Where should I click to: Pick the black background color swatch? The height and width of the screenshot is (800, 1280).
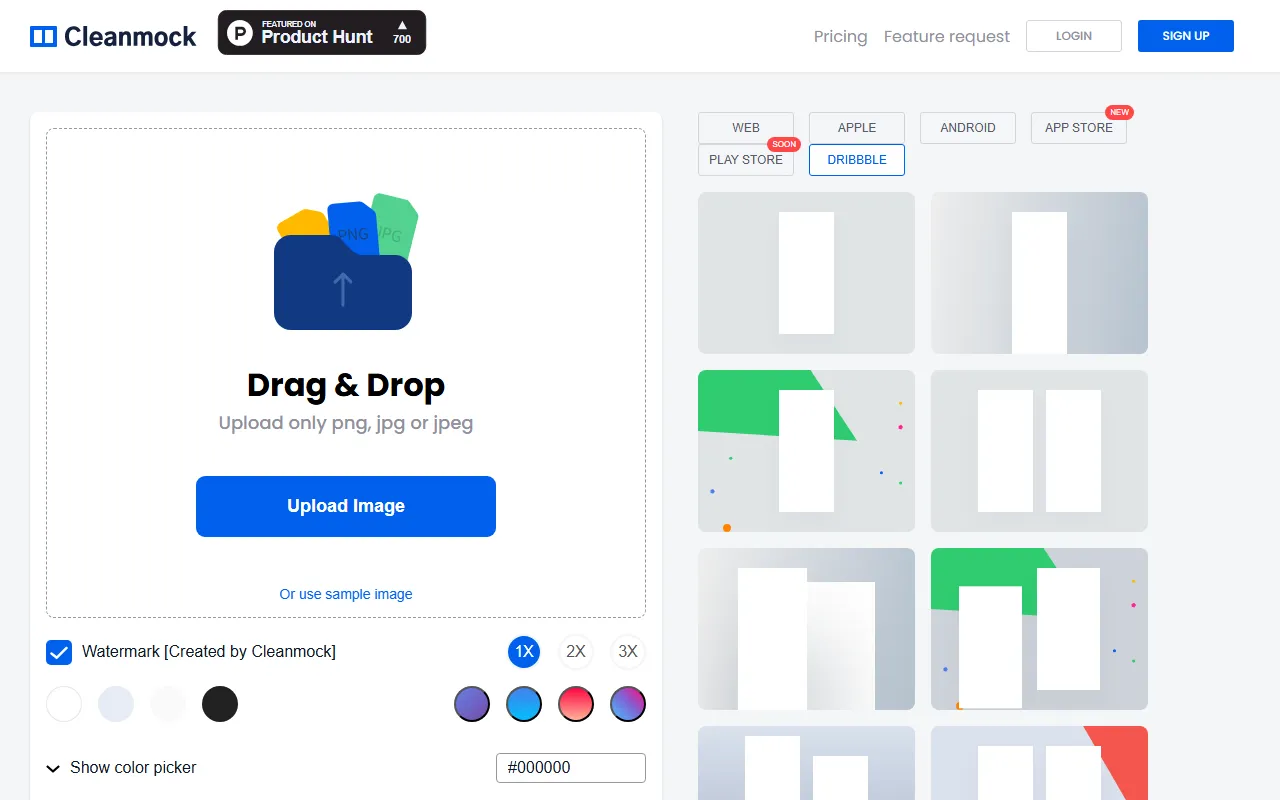click(x=220, y=704)
